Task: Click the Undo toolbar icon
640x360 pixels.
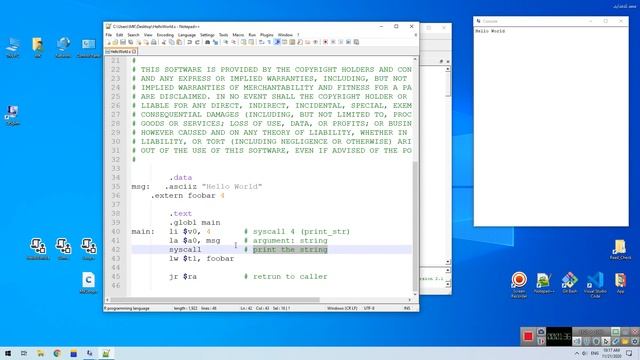Action: [x=189, y=42]
